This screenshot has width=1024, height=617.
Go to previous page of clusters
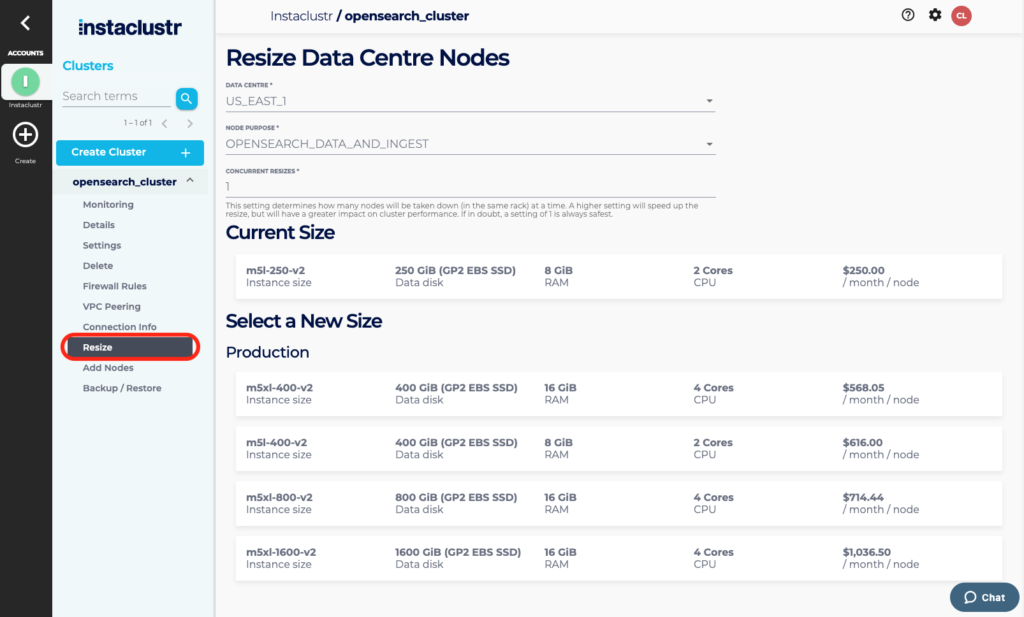(164, 123)
